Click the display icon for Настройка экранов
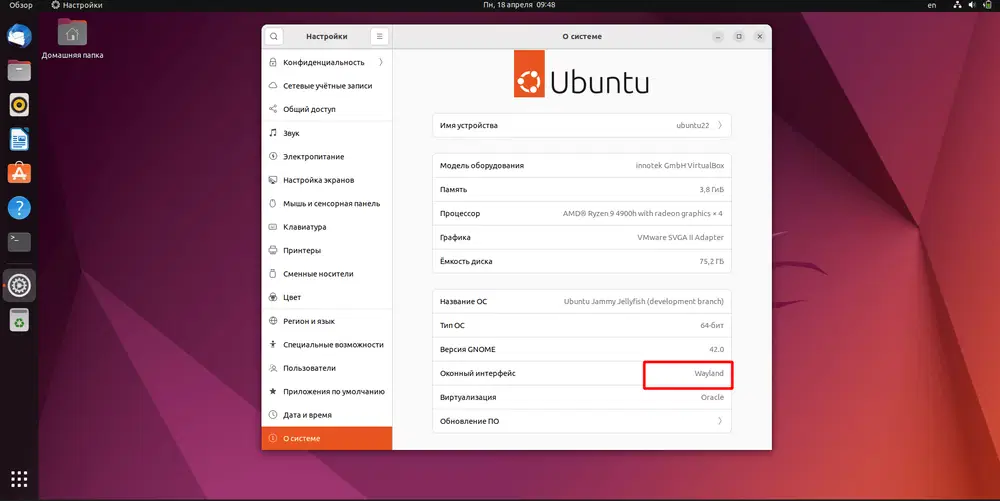The width and height of the screenshot is (1000, 501). 273,180
